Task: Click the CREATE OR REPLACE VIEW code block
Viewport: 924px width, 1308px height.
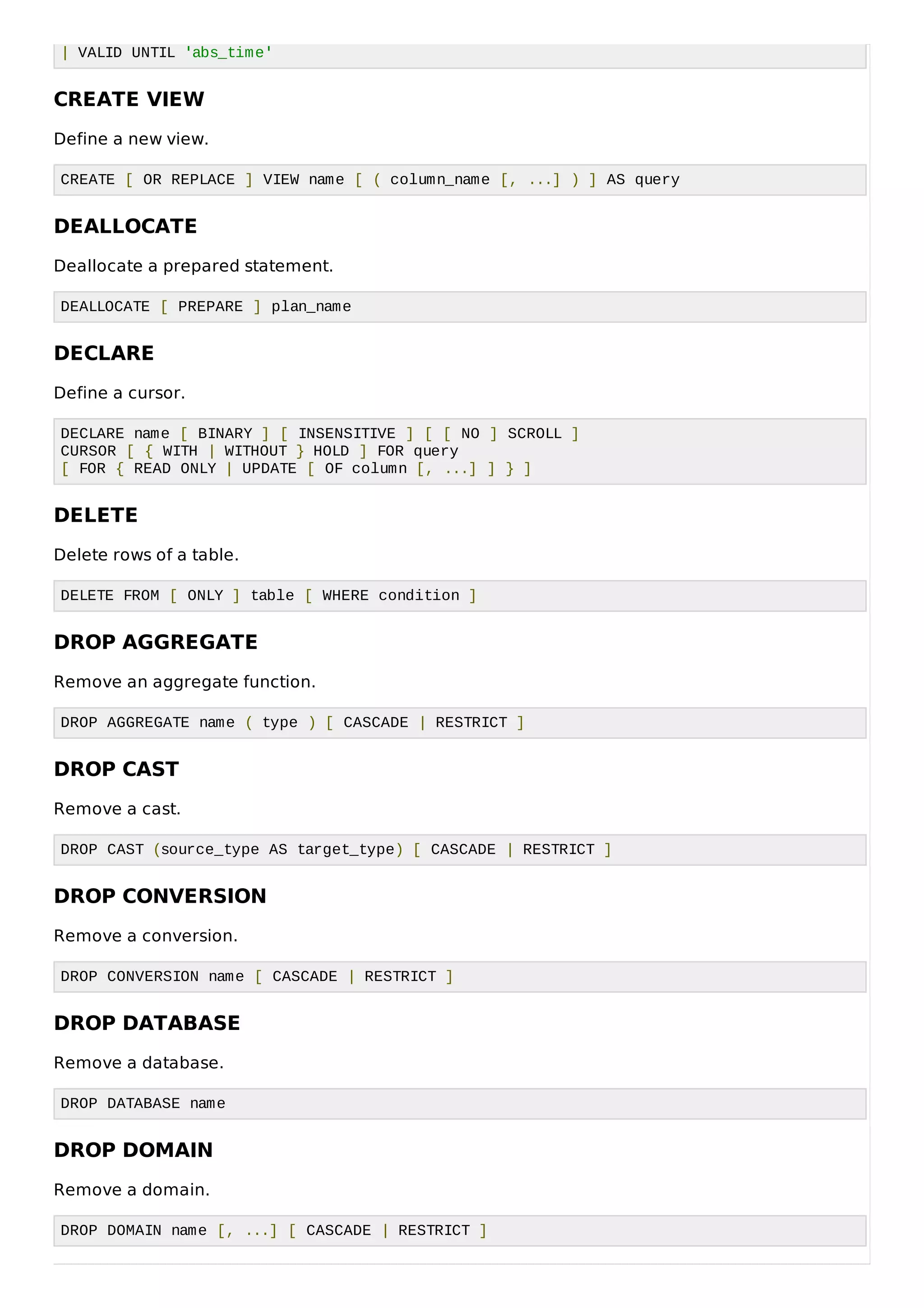Action: [460, 180]
